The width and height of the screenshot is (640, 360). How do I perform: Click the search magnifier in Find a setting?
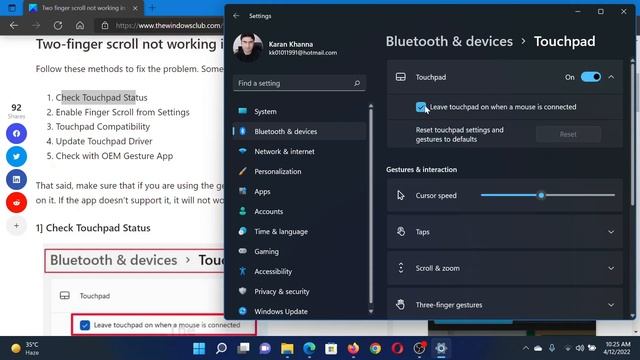pyautogui.click(x=357, y=83)
